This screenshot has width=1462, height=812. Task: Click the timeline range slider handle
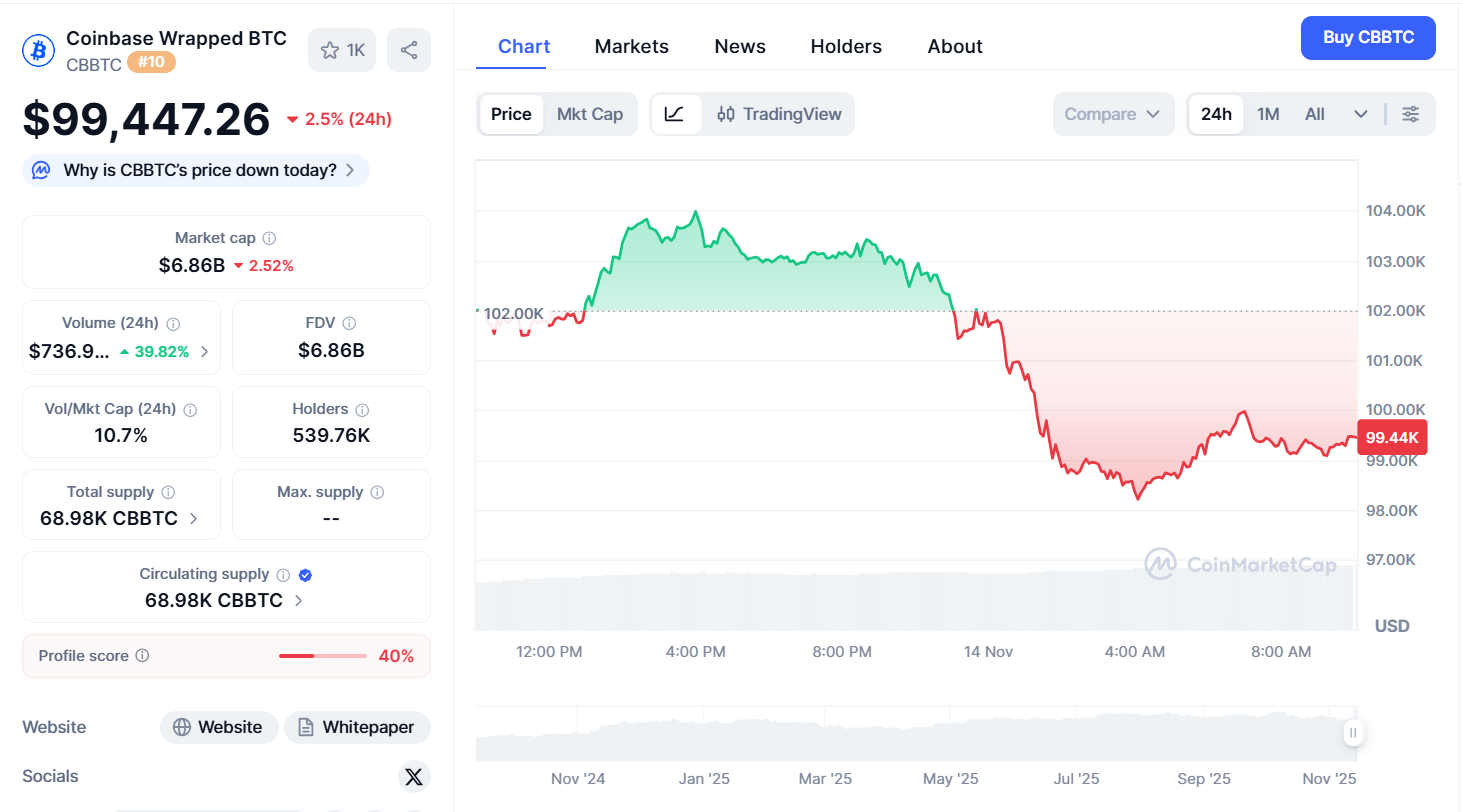click(1353, 733)
